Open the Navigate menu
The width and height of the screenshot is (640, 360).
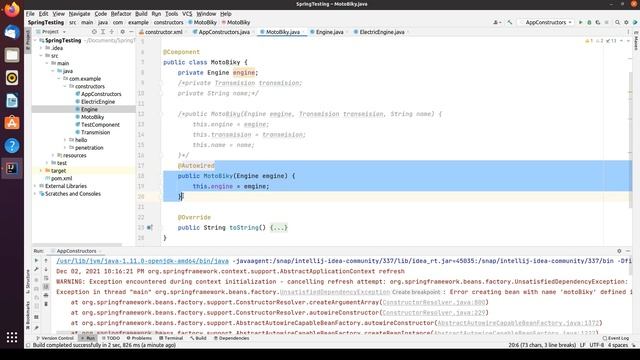click(x=79, y=13)
